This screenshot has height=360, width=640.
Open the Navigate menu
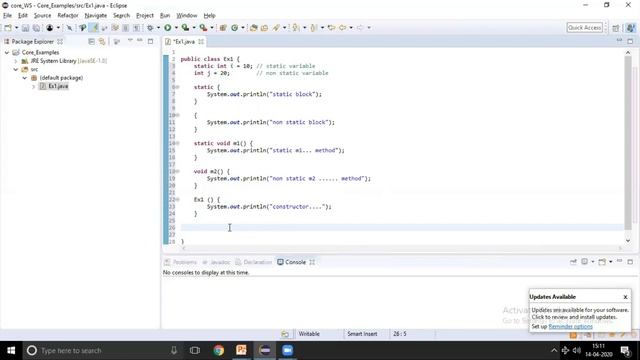point(96,16)
